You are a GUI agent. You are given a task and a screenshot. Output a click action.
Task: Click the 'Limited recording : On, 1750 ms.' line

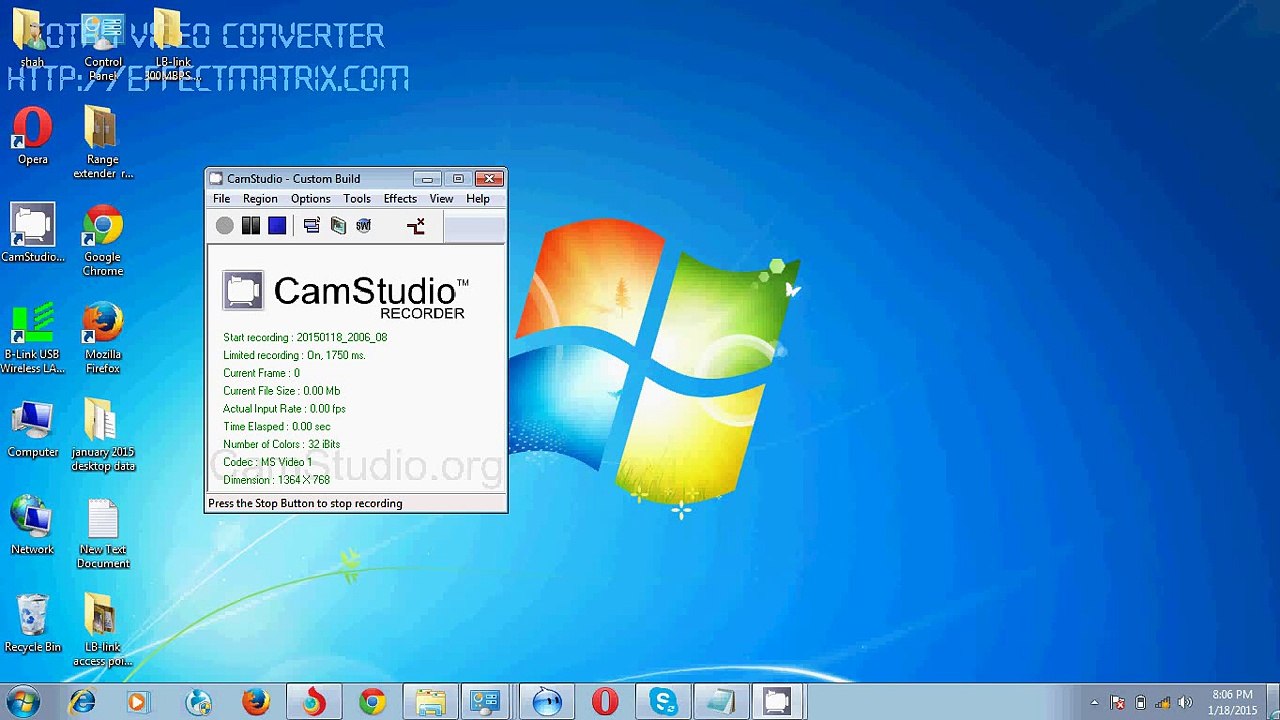(294, 355)
